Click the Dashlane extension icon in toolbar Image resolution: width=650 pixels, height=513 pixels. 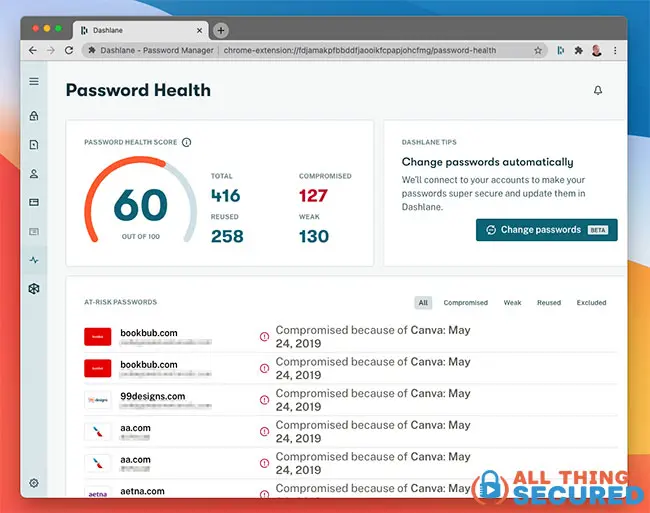click(x=560, y=51)
